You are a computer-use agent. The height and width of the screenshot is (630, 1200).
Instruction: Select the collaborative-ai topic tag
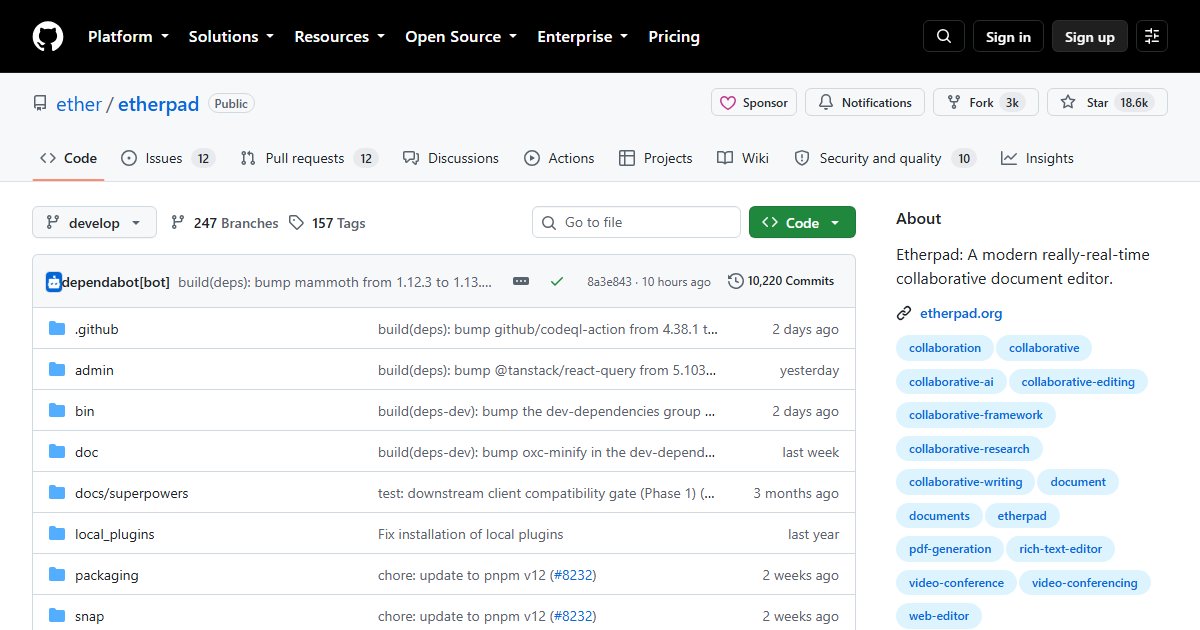[951, 382]
